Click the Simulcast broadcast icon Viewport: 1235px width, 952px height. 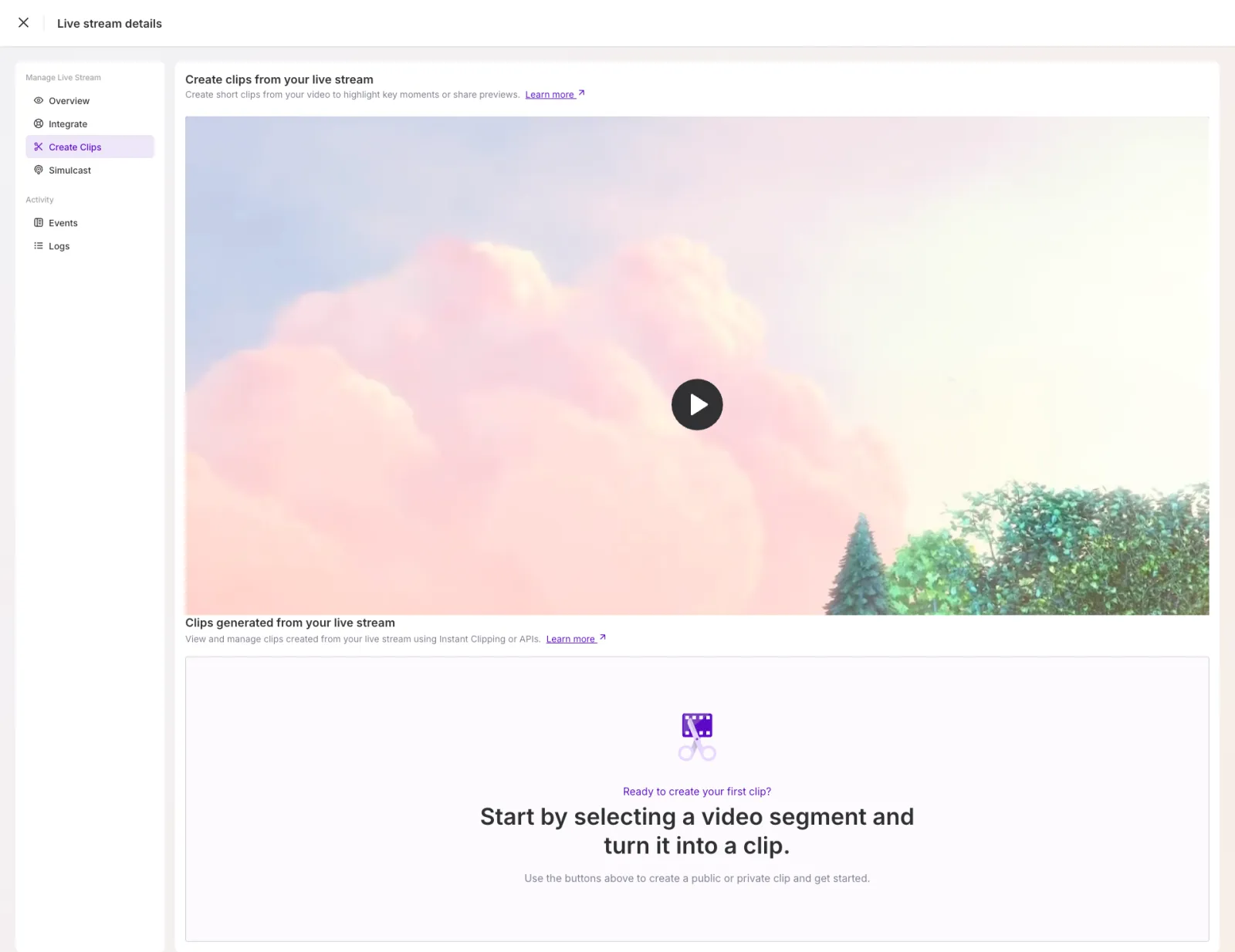[39, 170]
